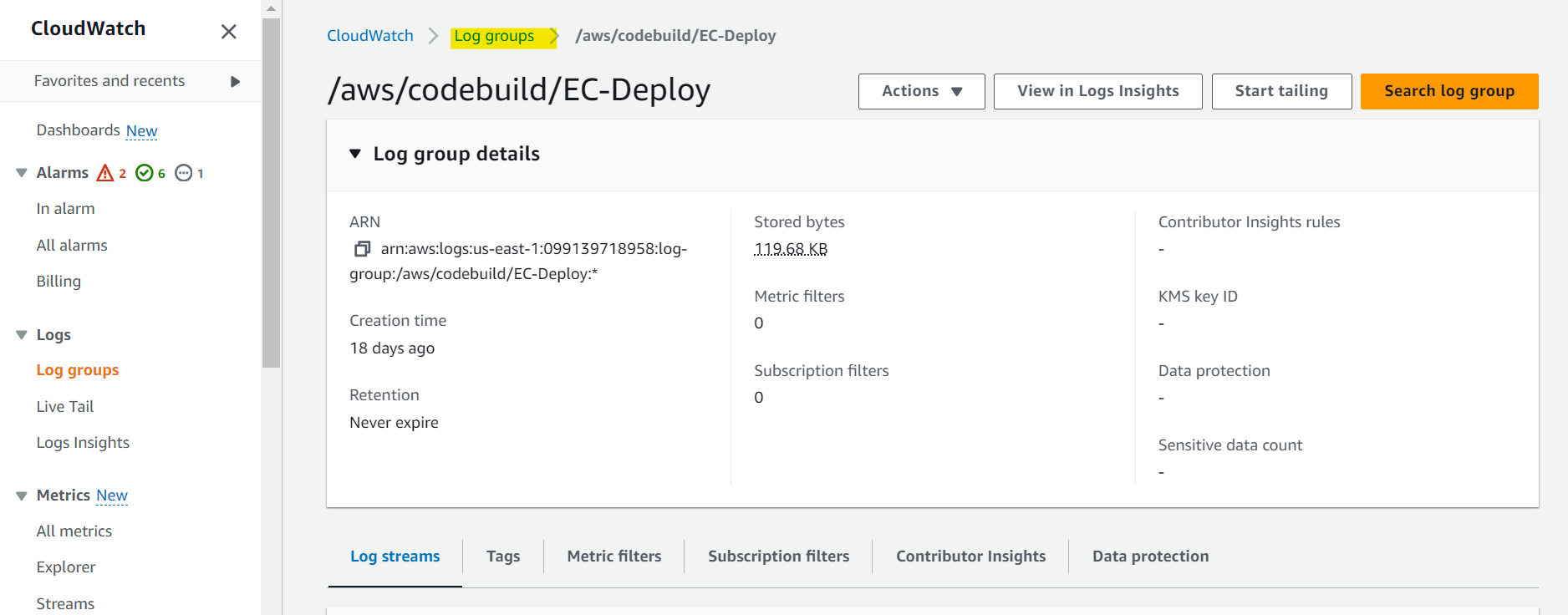Close the CloudWatch navigation panel
The width and height of the screenshot is (1568, 615).
click(228, 32)
